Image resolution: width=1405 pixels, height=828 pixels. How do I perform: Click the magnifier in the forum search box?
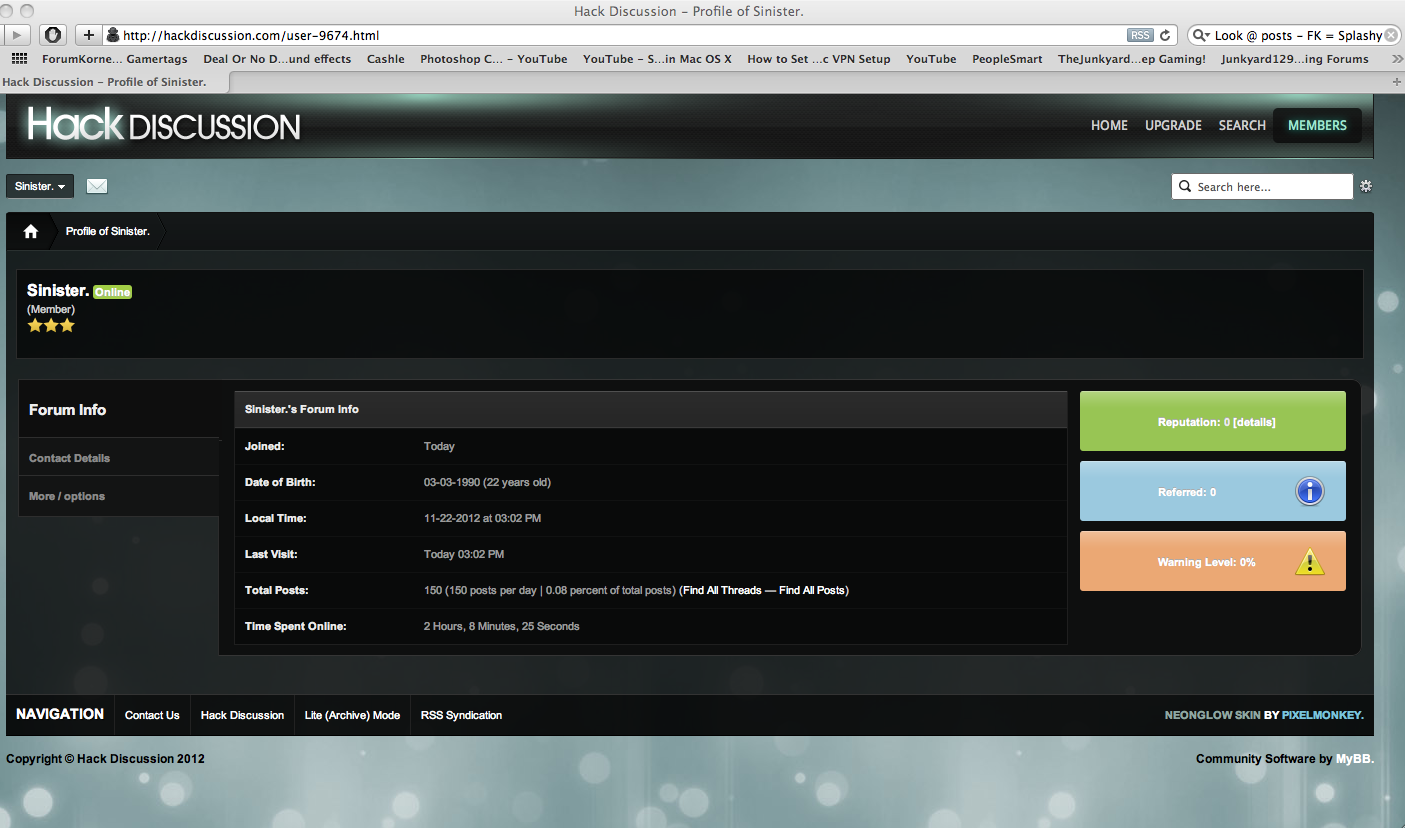[x=1185, y=187]
